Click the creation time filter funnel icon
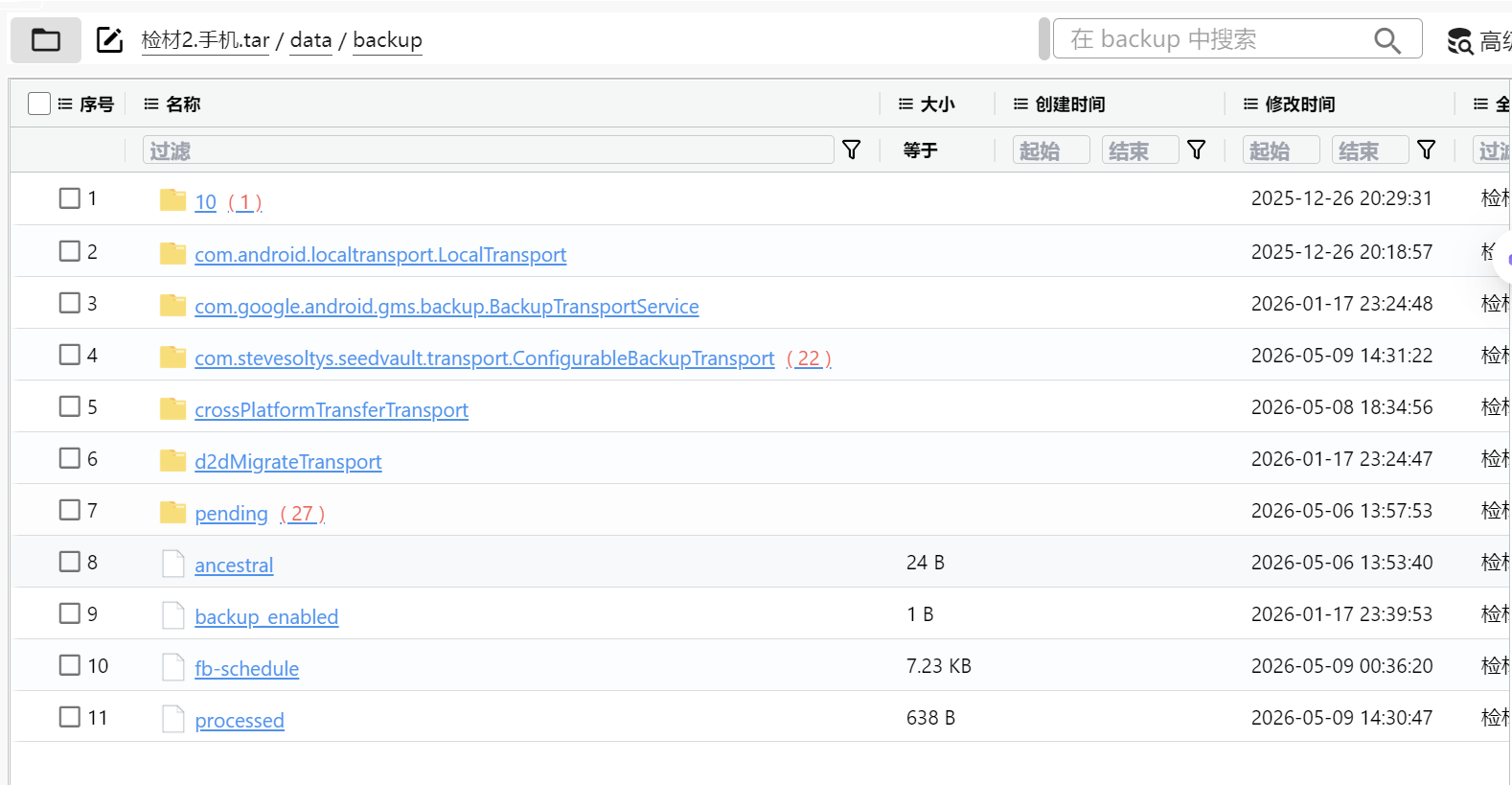This screenshot has height=785, width=1512. pyautogui.click(x=1196, y=150)
